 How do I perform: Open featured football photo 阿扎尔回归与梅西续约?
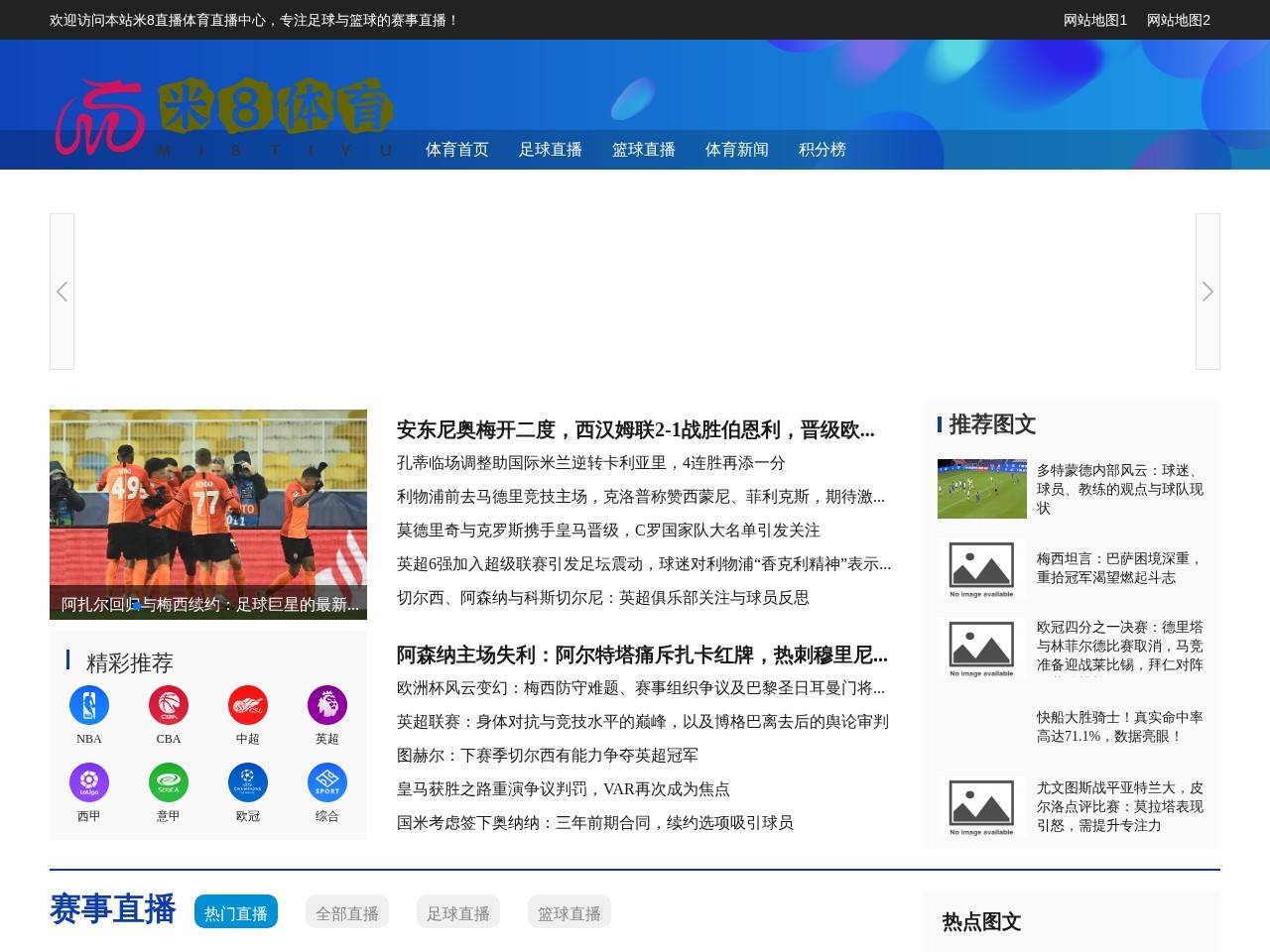click(x=208, y=515)
